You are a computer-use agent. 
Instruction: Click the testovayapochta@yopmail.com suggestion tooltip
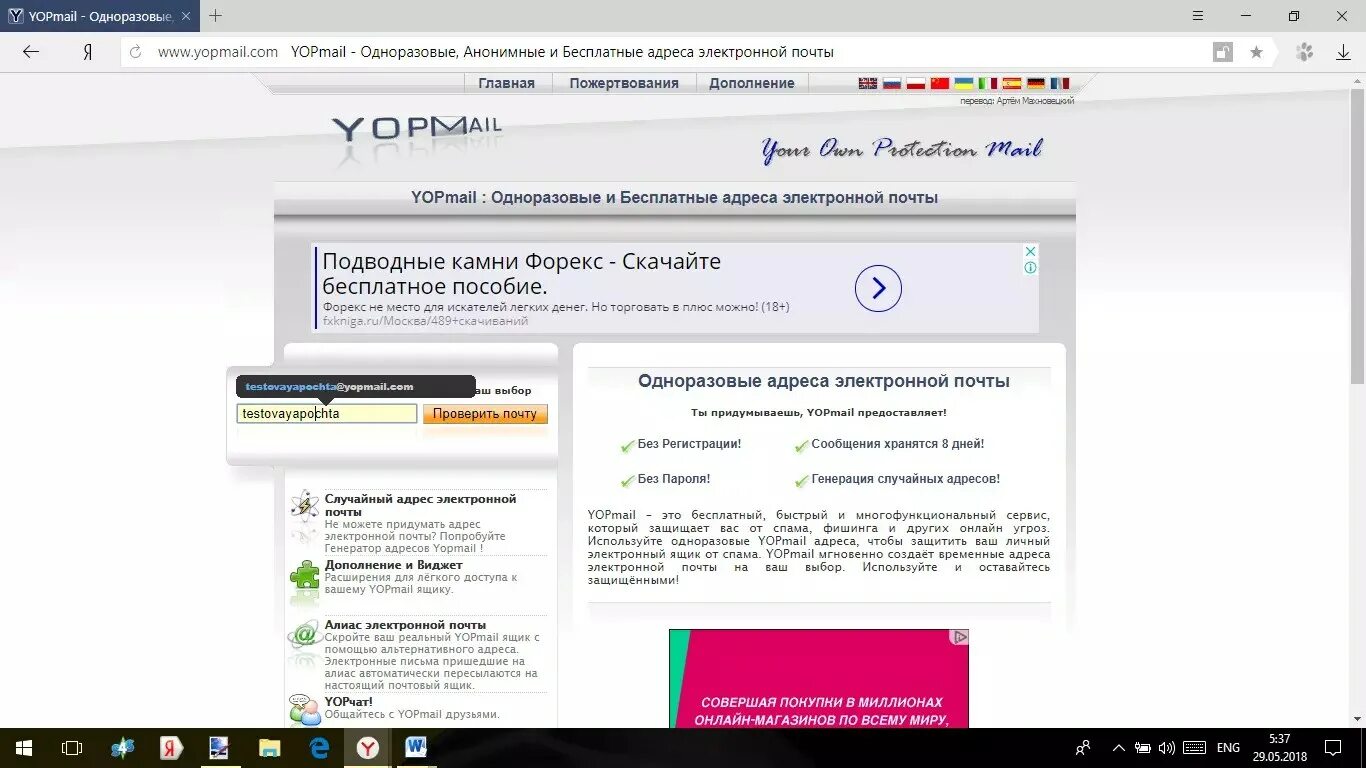click(355, 387)
